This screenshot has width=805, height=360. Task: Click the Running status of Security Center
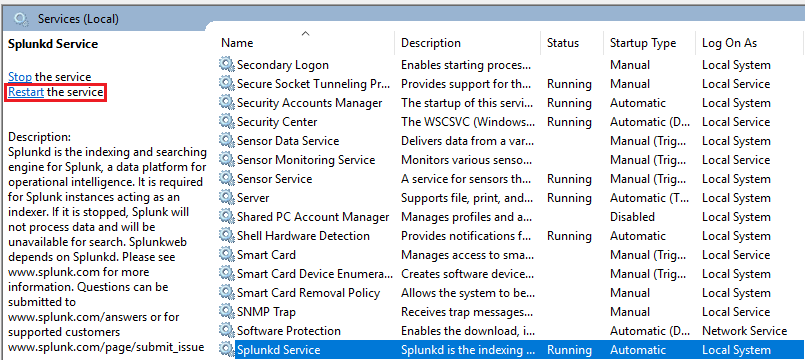click(569, 122)
